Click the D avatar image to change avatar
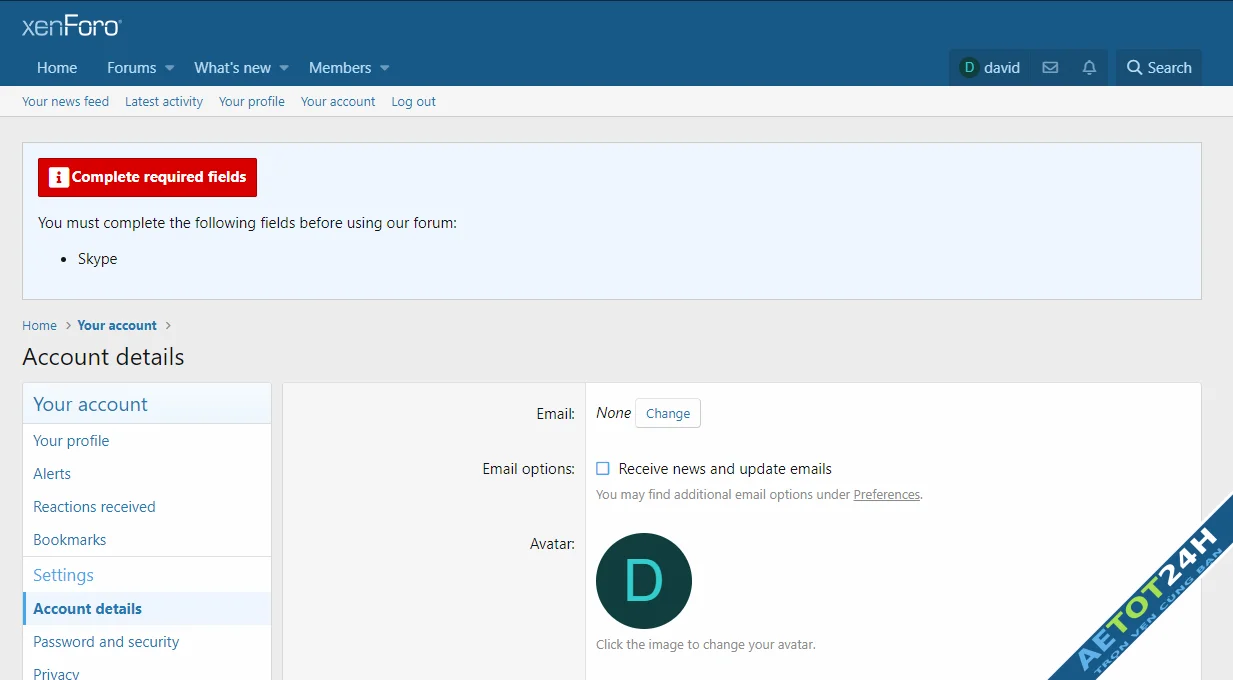 pyautogui.click(x=643, y=581)
